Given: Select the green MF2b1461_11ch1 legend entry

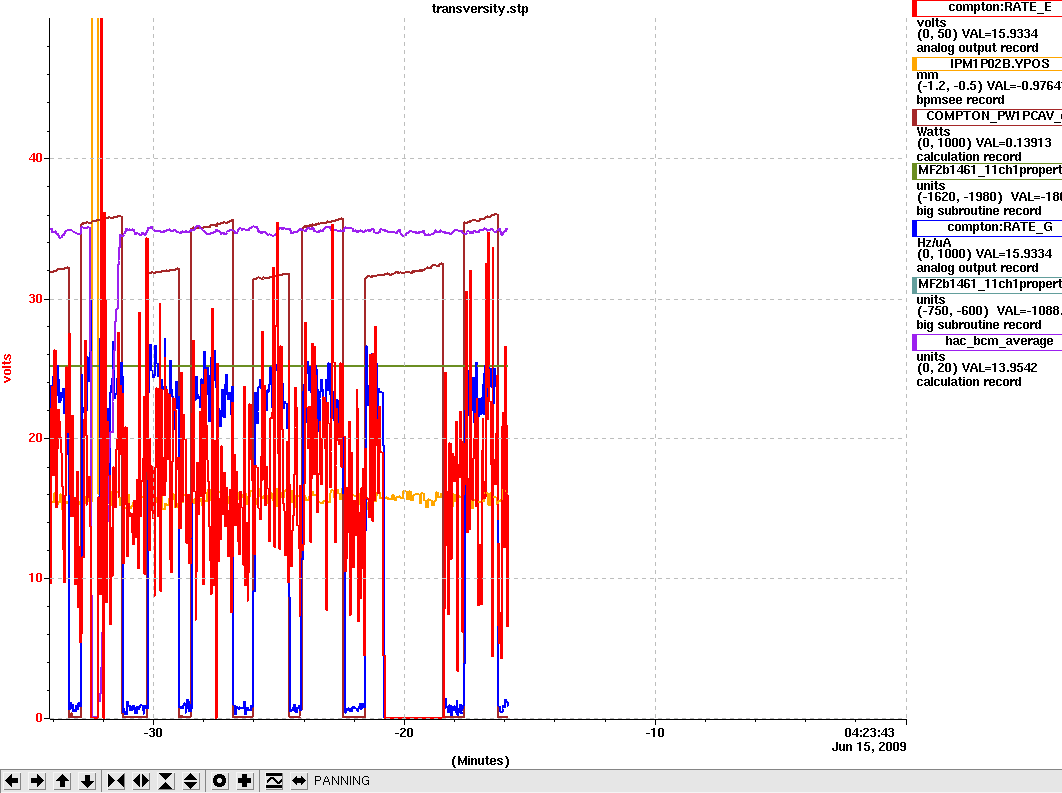Looking at the screenshot, I should point(989,170).
